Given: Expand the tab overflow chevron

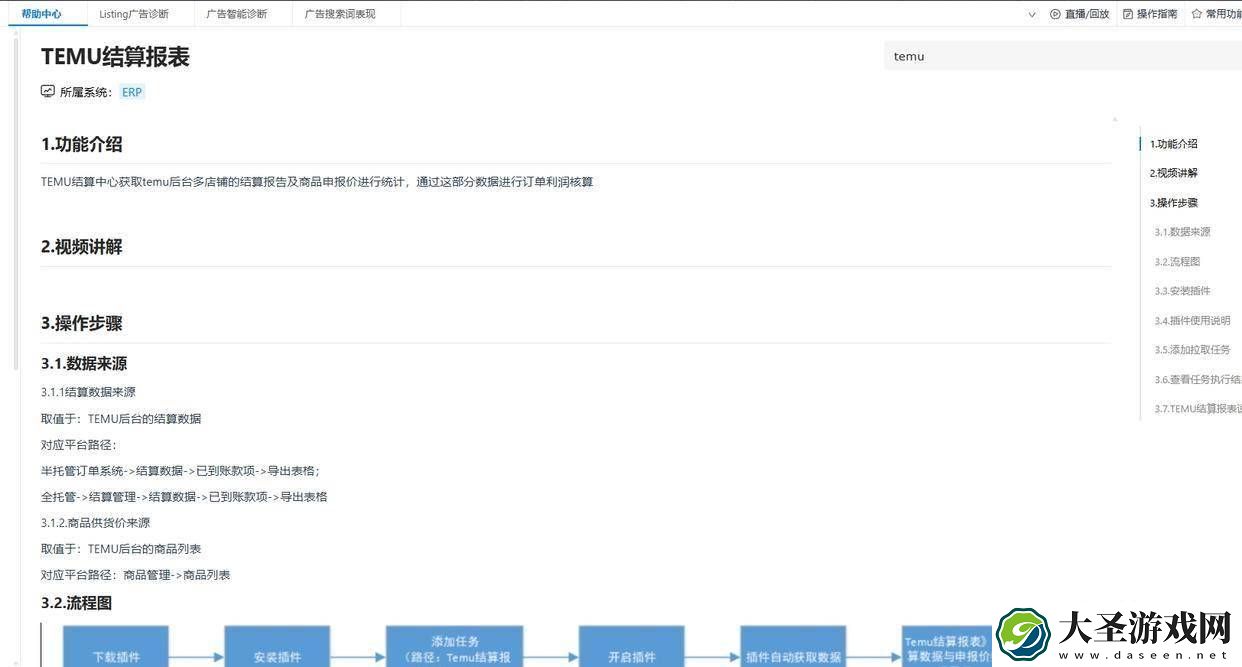Looking at the screenshot, I should pos(1032,14).
